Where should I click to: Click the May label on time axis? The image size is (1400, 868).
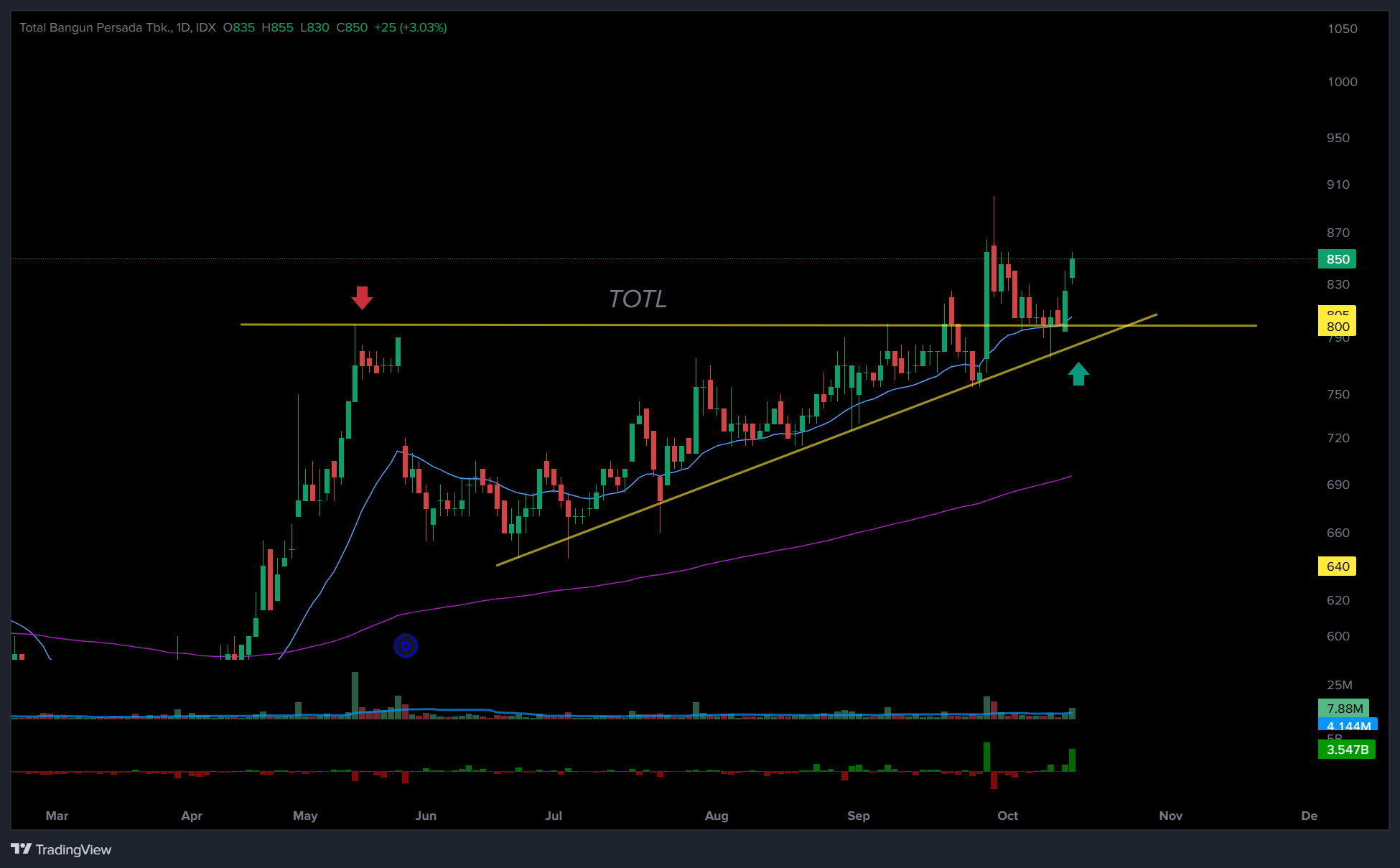[x=305, y=816]
